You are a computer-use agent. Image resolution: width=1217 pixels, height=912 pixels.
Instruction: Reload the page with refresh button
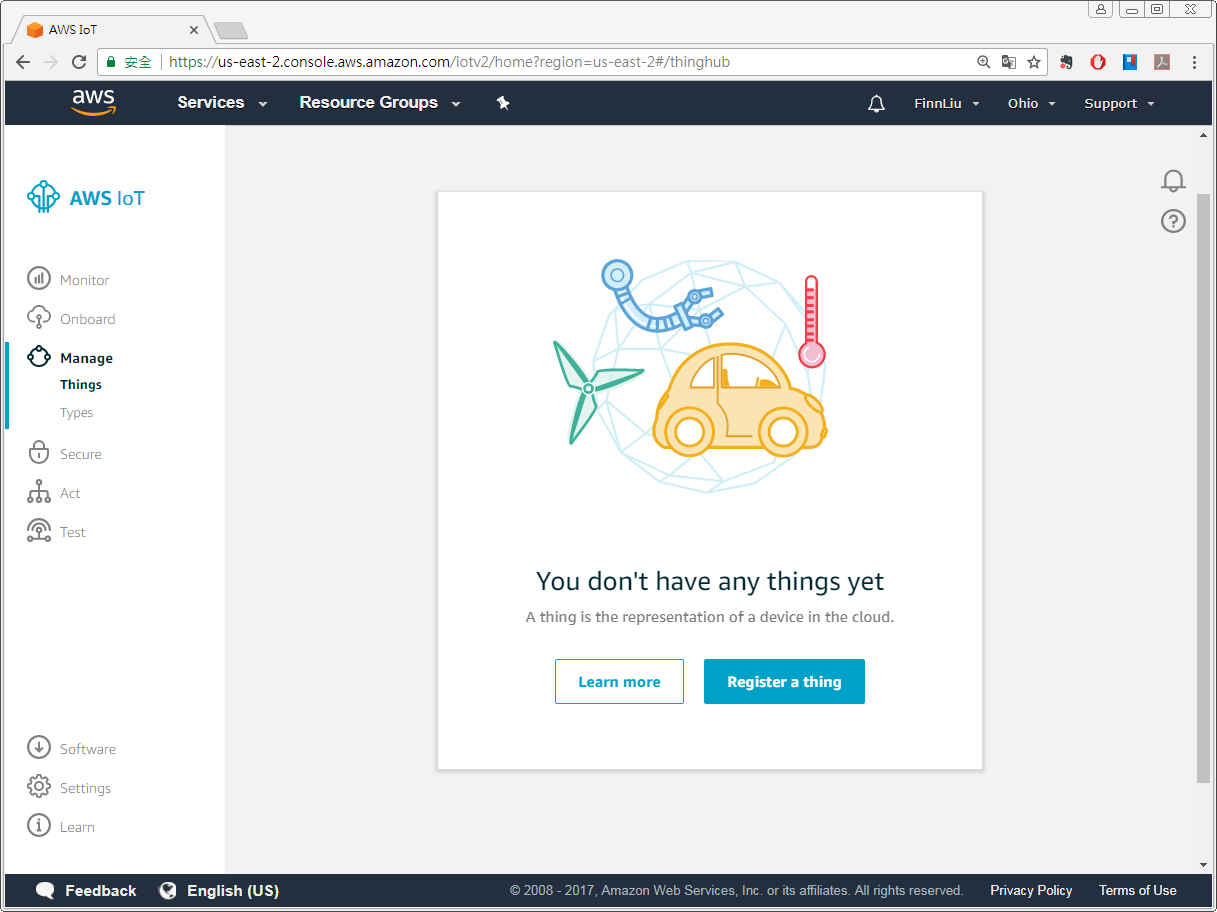(79, 62)
